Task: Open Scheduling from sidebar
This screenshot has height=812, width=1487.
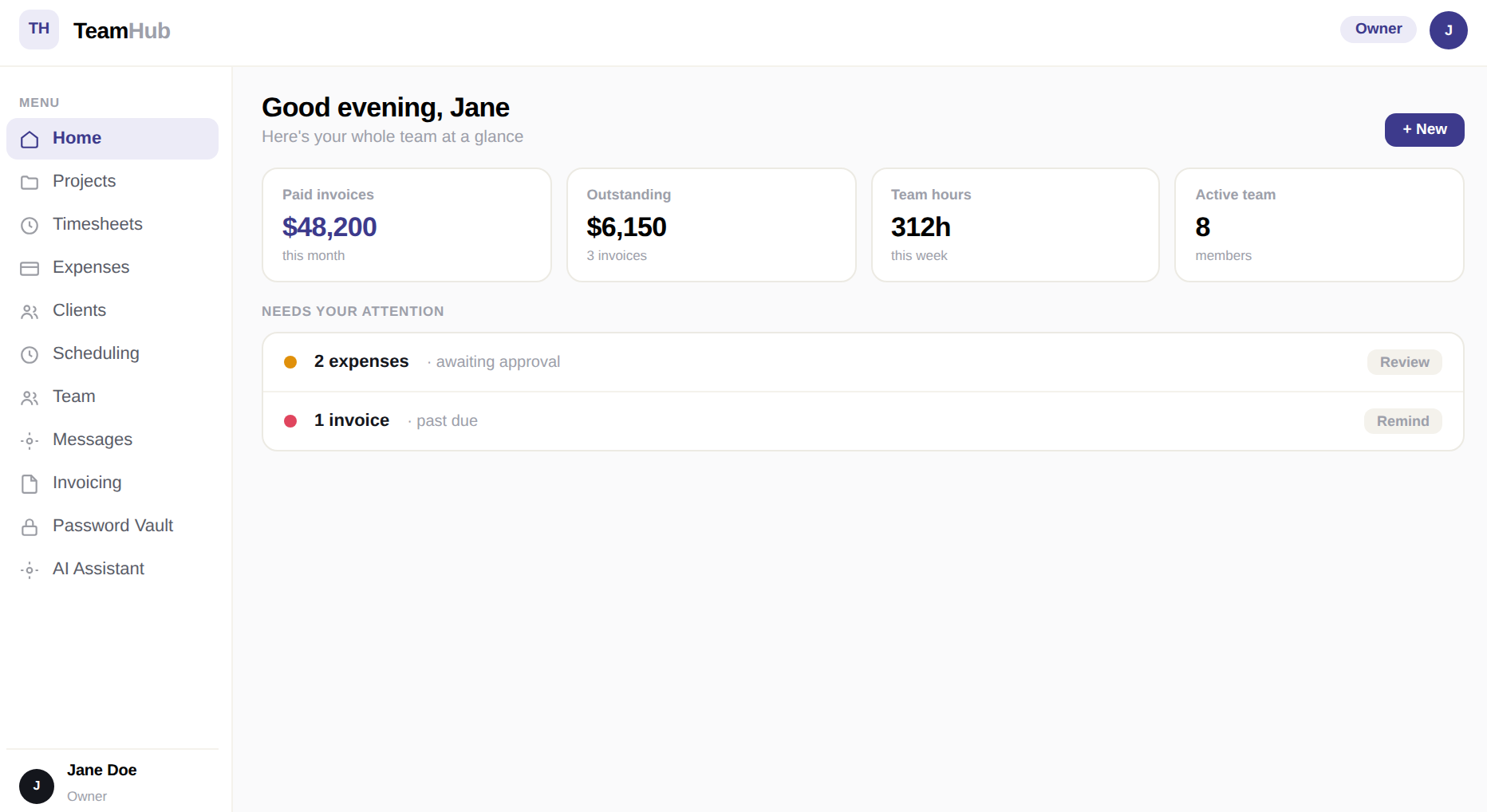Action: pos(112,354)
